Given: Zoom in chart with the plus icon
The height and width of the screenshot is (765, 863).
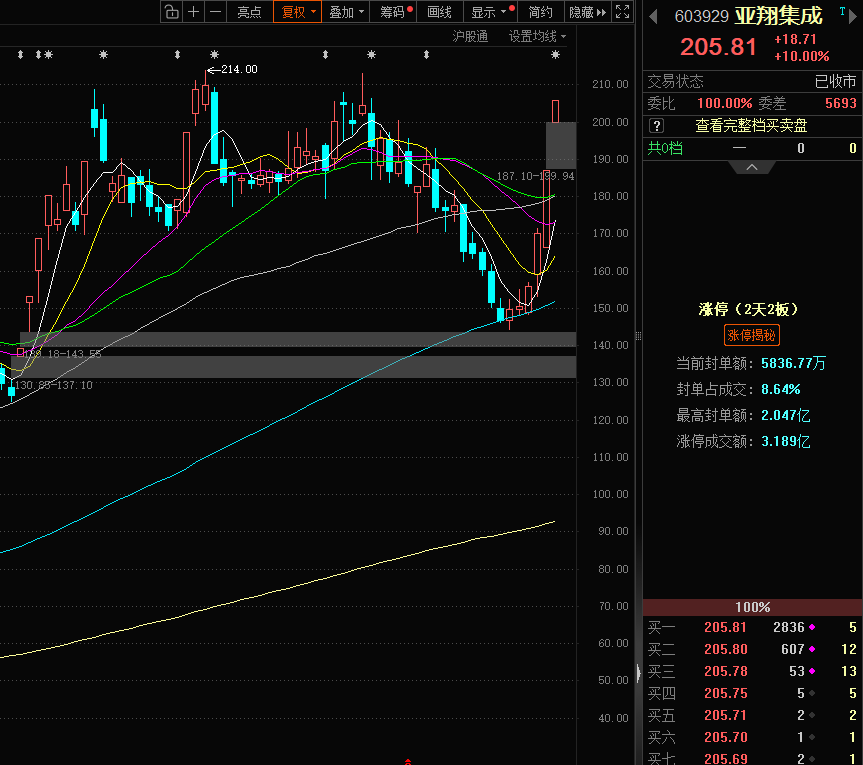Looking at the screenshot, I should [194, 12].
